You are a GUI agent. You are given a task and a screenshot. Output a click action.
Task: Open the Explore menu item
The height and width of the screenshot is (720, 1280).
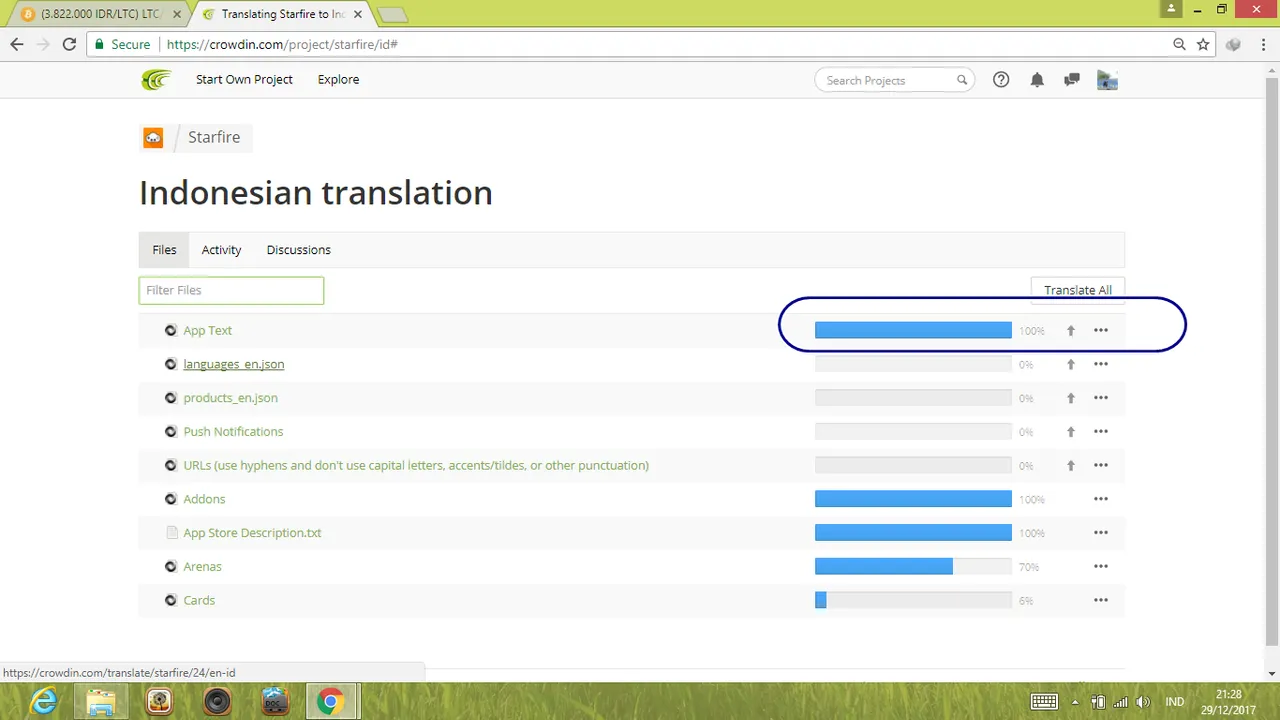tap(338, 80)
